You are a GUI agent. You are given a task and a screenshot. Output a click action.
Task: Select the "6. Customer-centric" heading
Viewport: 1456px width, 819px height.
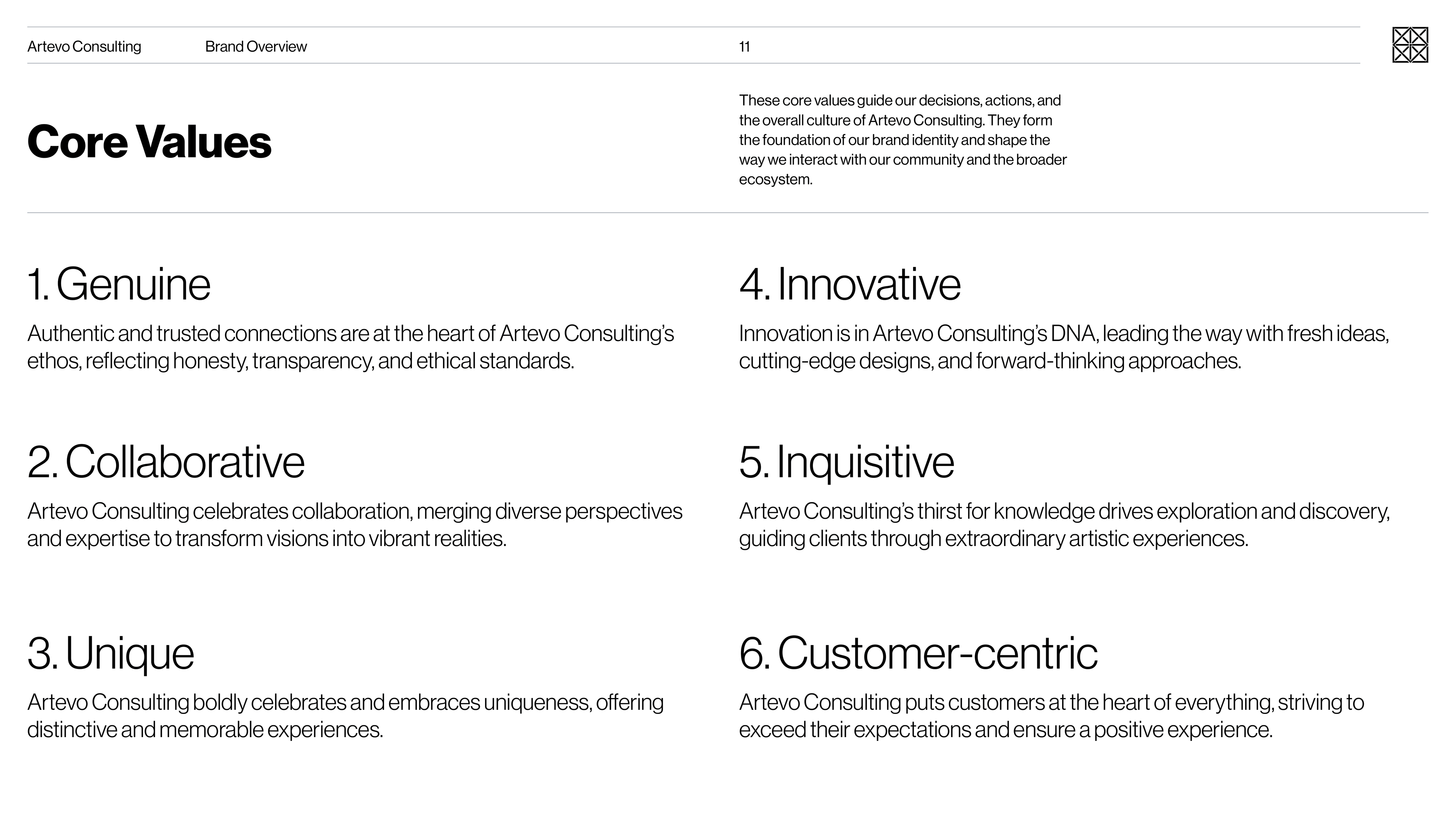pyautogui.click(x=918, y=653)
